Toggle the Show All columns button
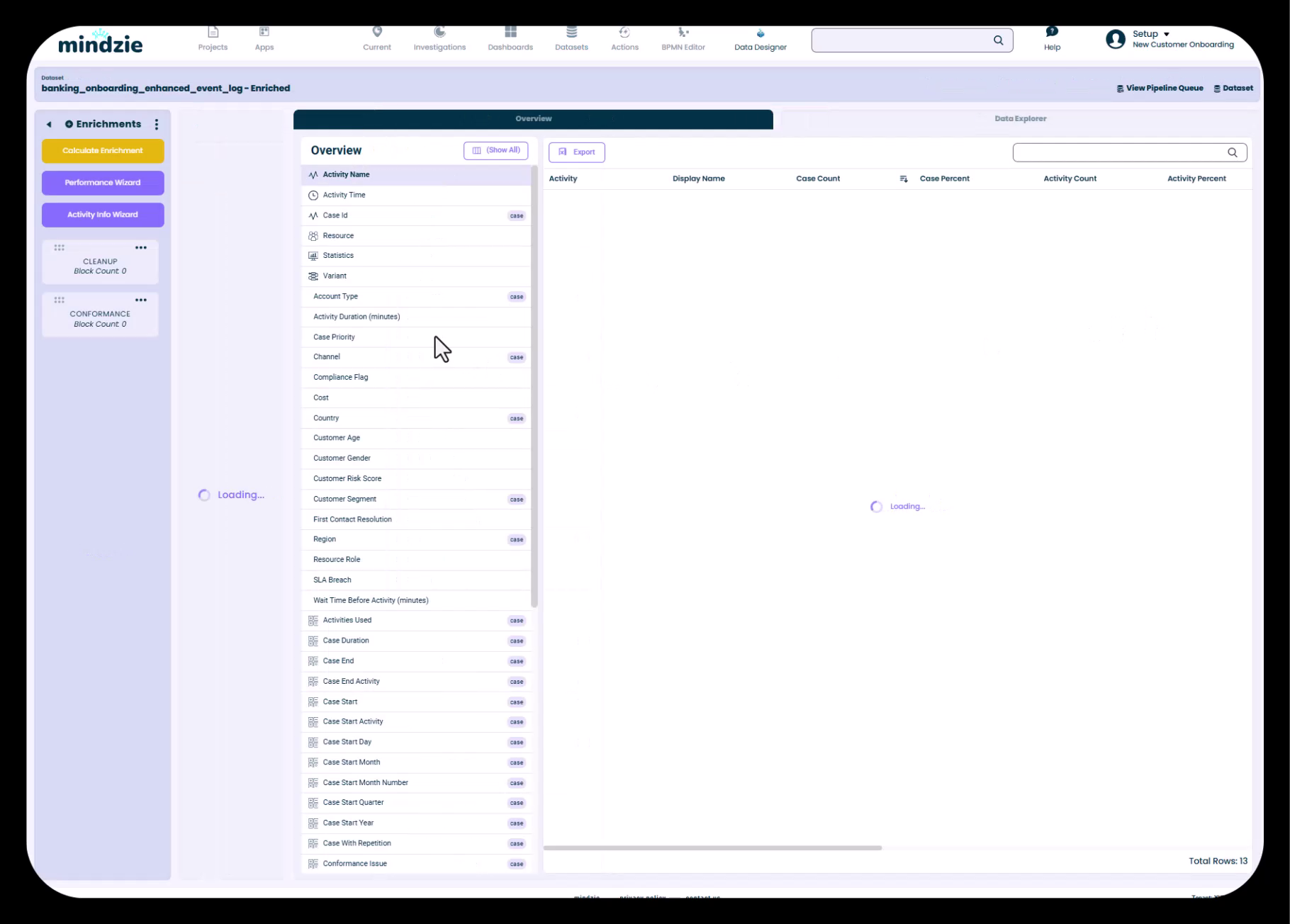Viewport: 1290px width, 924px height. click(x=495, y=151)
